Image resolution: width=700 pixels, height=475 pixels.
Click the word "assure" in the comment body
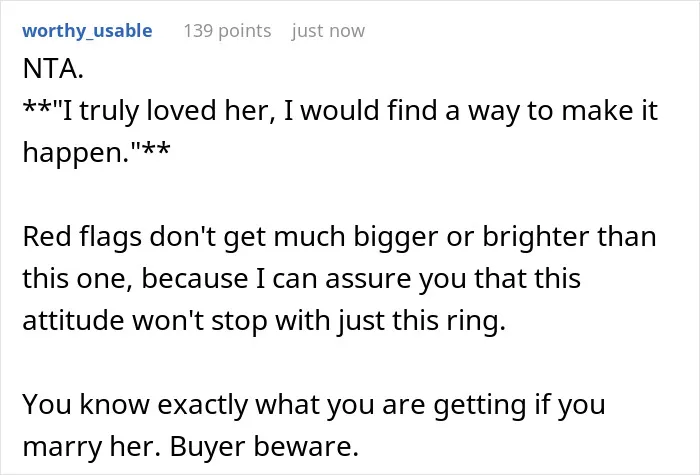click(x=368, y=279)
